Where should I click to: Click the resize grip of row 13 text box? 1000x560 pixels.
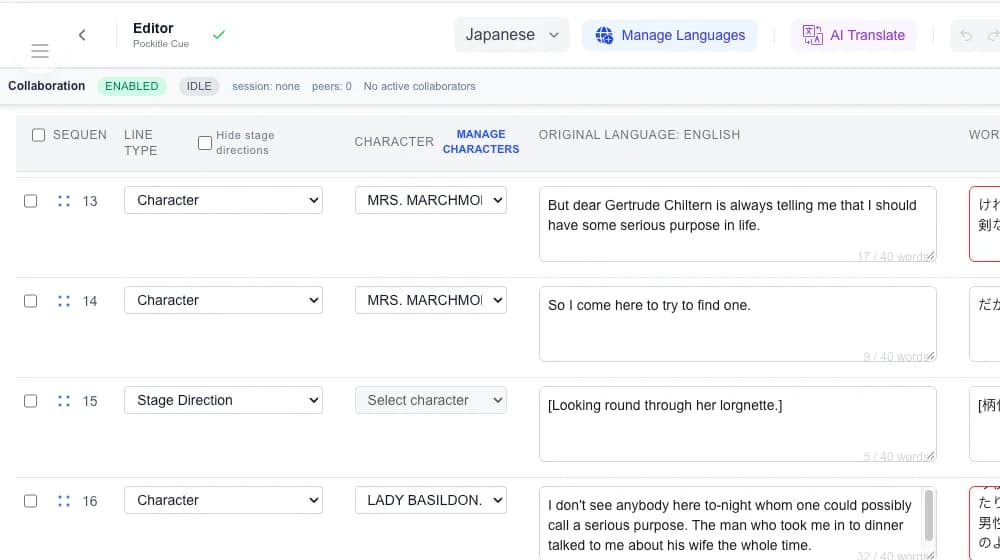click(x=931, y=256)
